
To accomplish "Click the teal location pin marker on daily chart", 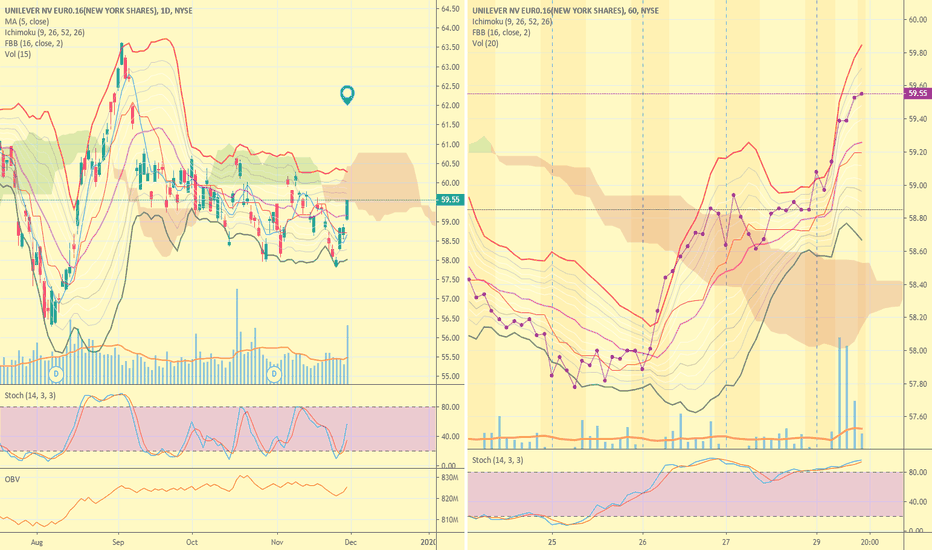I will (x=347, y=95).
